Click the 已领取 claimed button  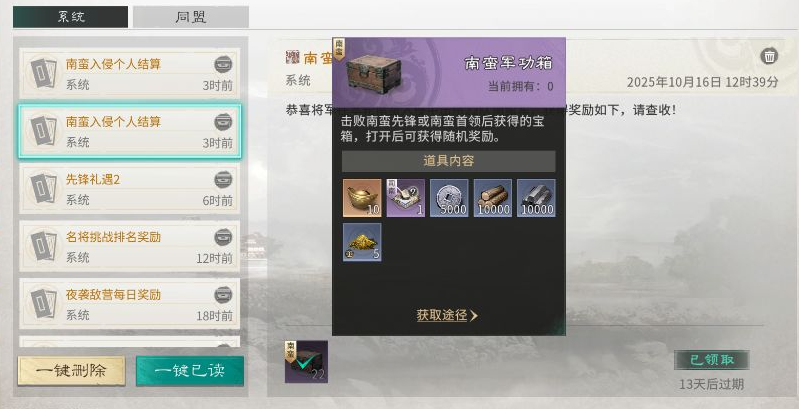pyautogui.click(x=711, y=360)
